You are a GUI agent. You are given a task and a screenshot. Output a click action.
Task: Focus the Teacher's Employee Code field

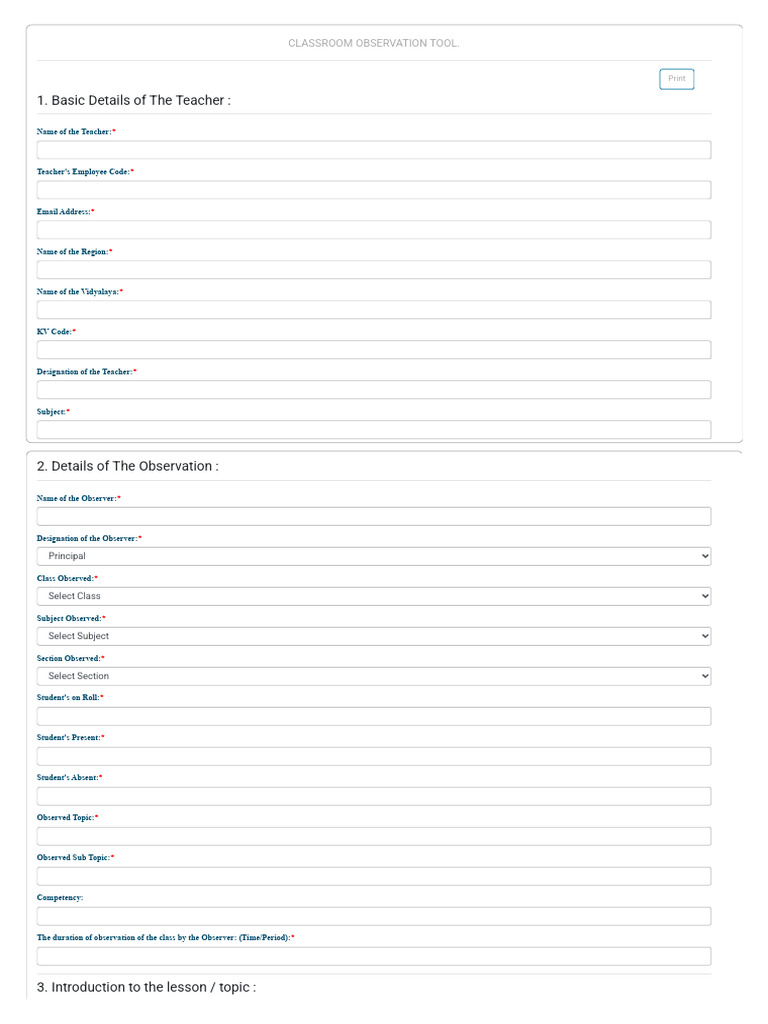[373, 190]
